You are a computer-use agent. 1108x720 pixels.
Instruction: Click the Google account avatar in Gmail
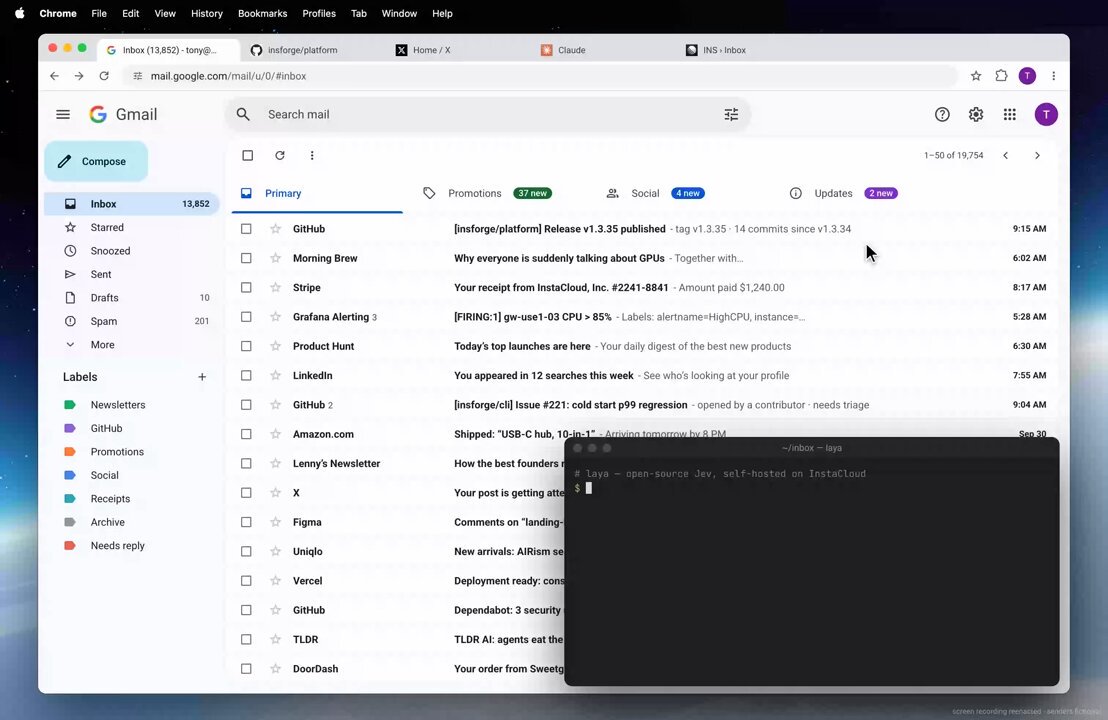tap(1046, 114)
